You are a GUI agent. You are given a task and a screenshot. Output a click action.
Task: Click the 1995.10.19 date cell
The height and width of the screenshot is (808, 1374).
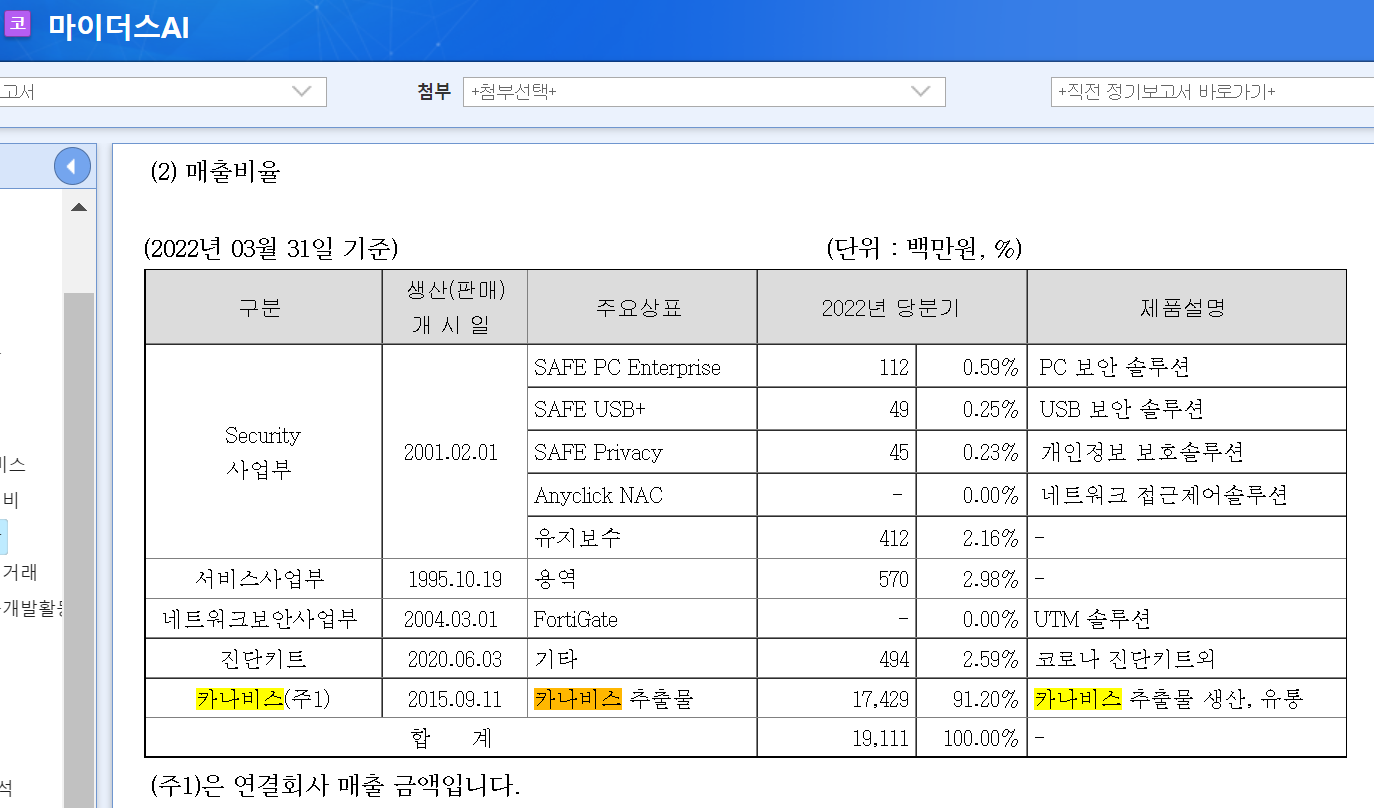(x=455, y=578)
